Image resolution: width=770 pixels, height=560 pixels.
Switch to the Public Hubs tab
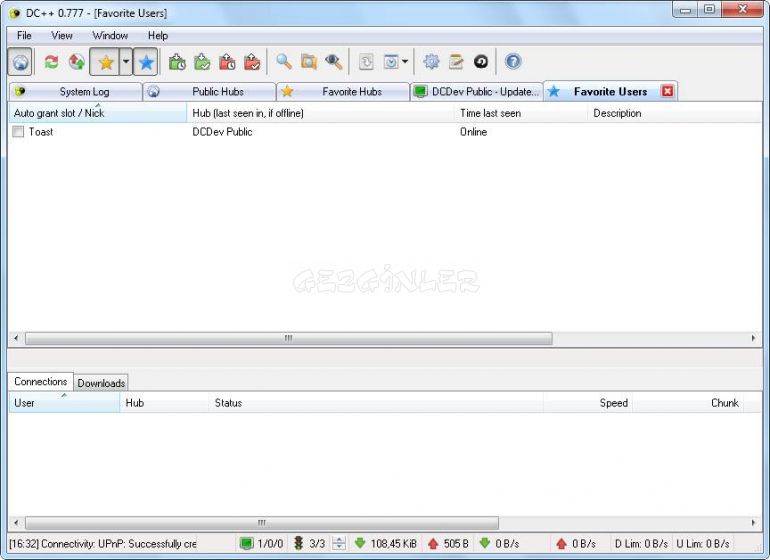point(209,91)
